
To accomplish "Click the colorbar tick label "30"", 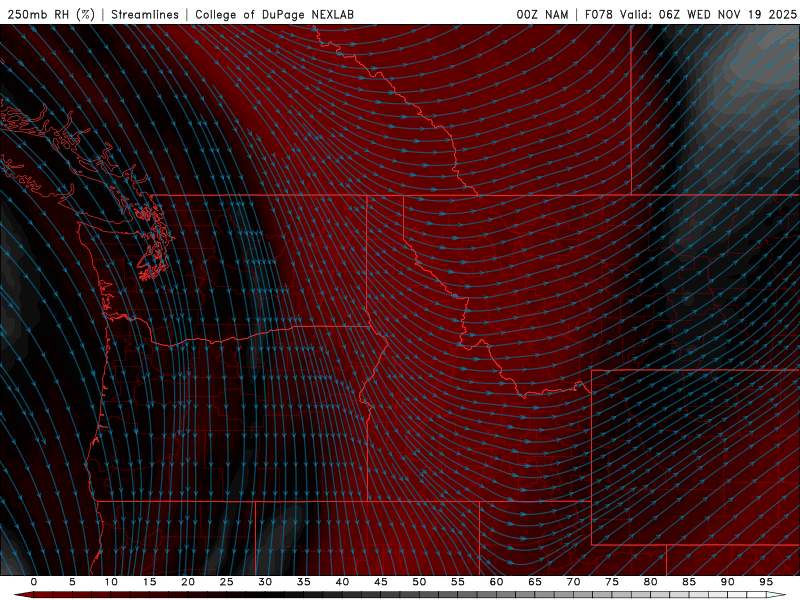I will point(265,582).
